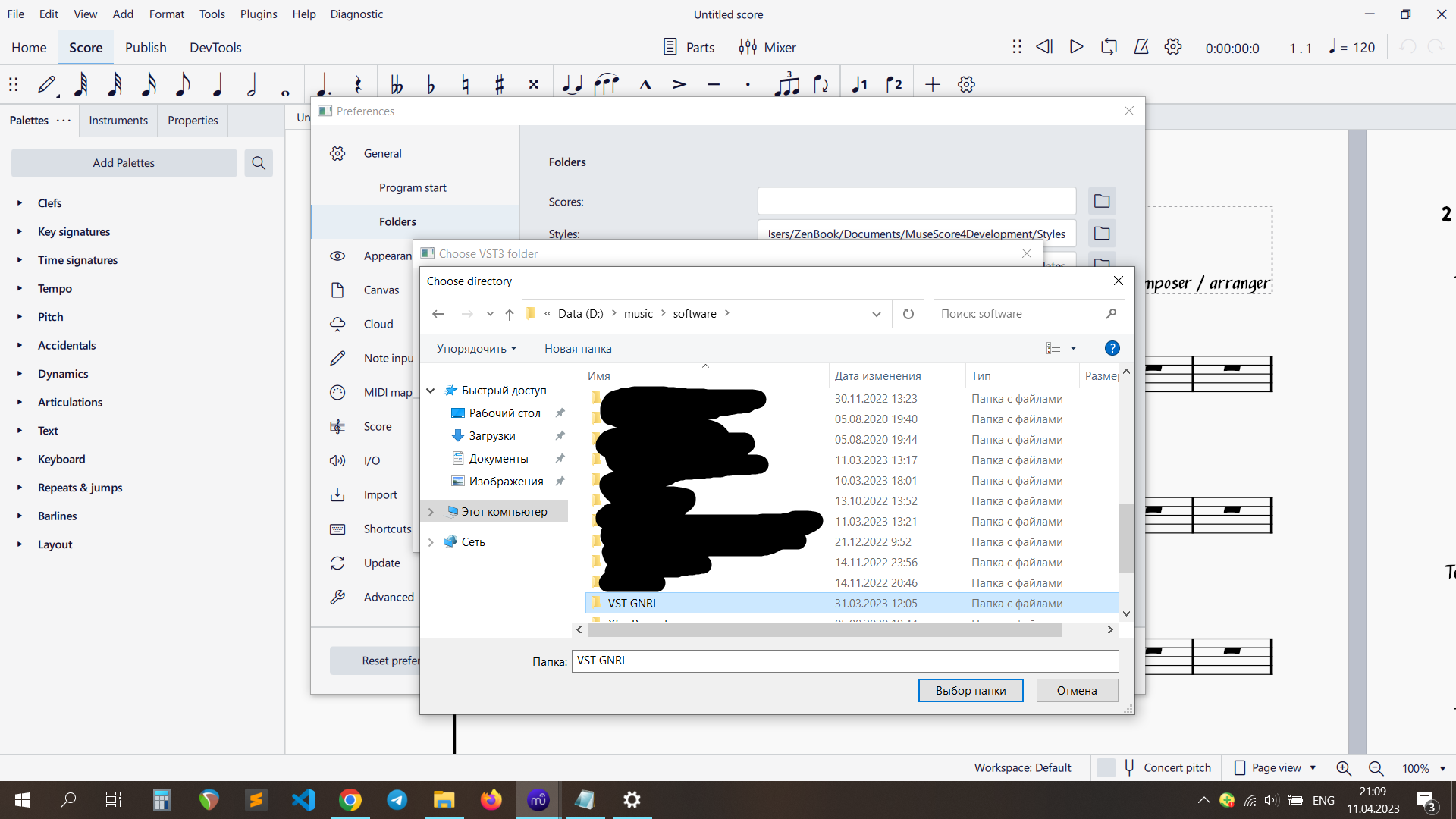Open the address bar history dropdown
Screen dimensions: 1456x819
(x=877, y=313)
